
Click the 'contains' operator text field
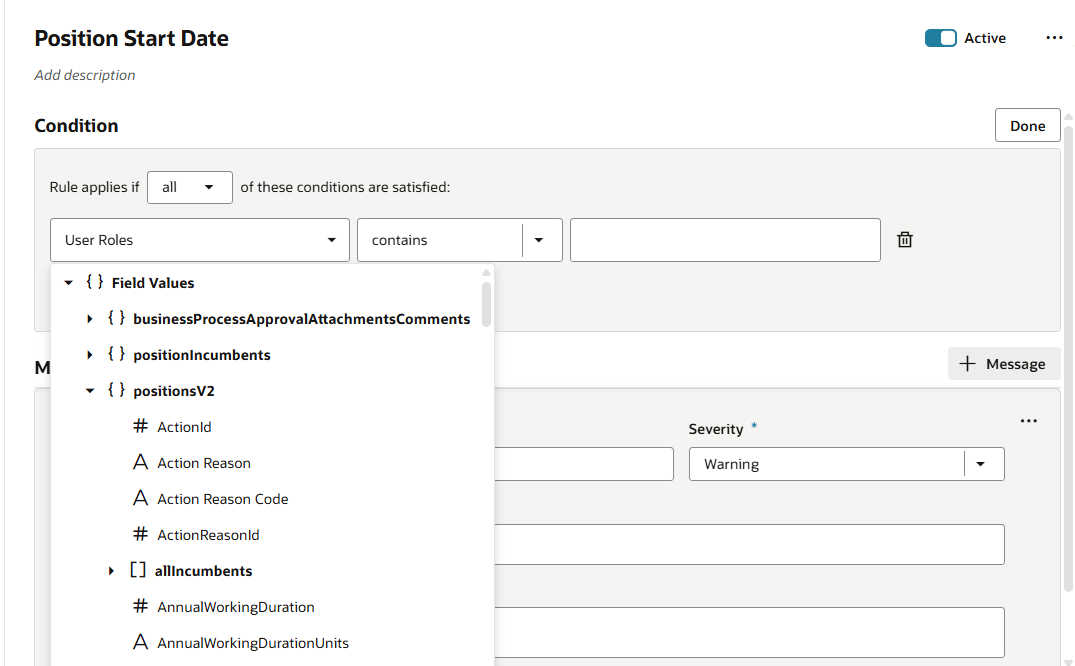[439, 240]
